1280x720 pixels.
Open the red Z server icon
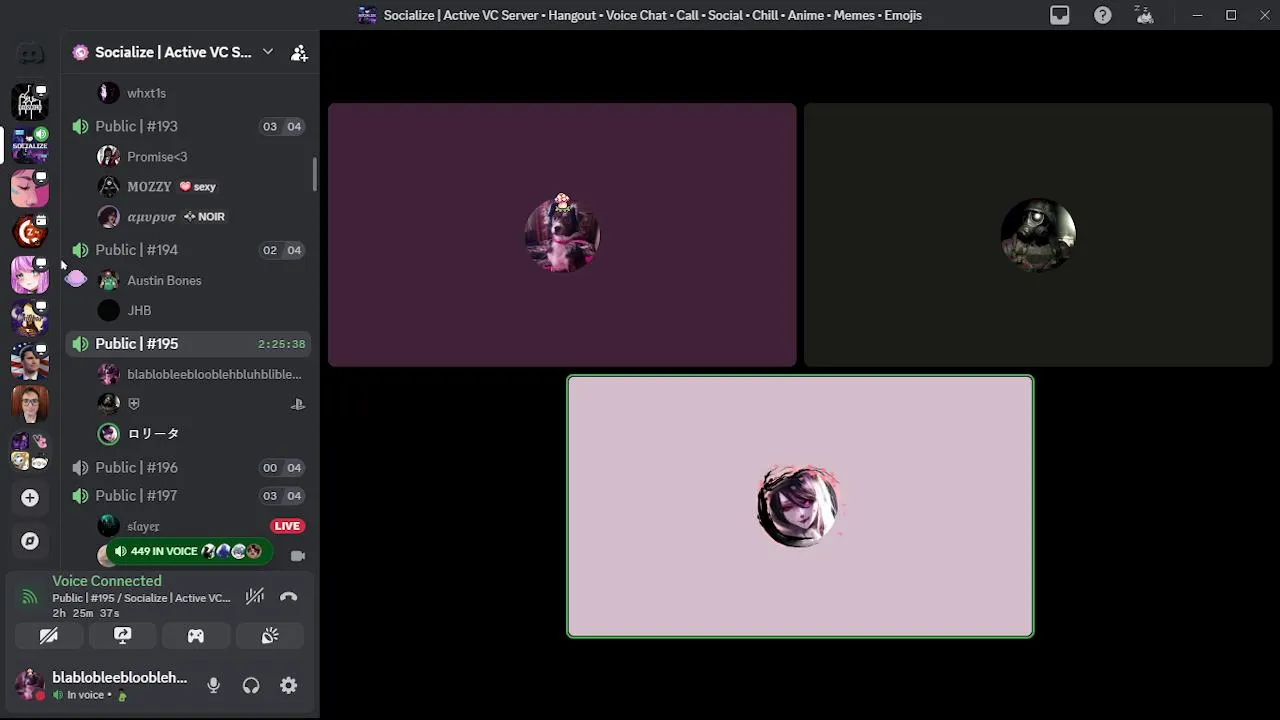30,232
